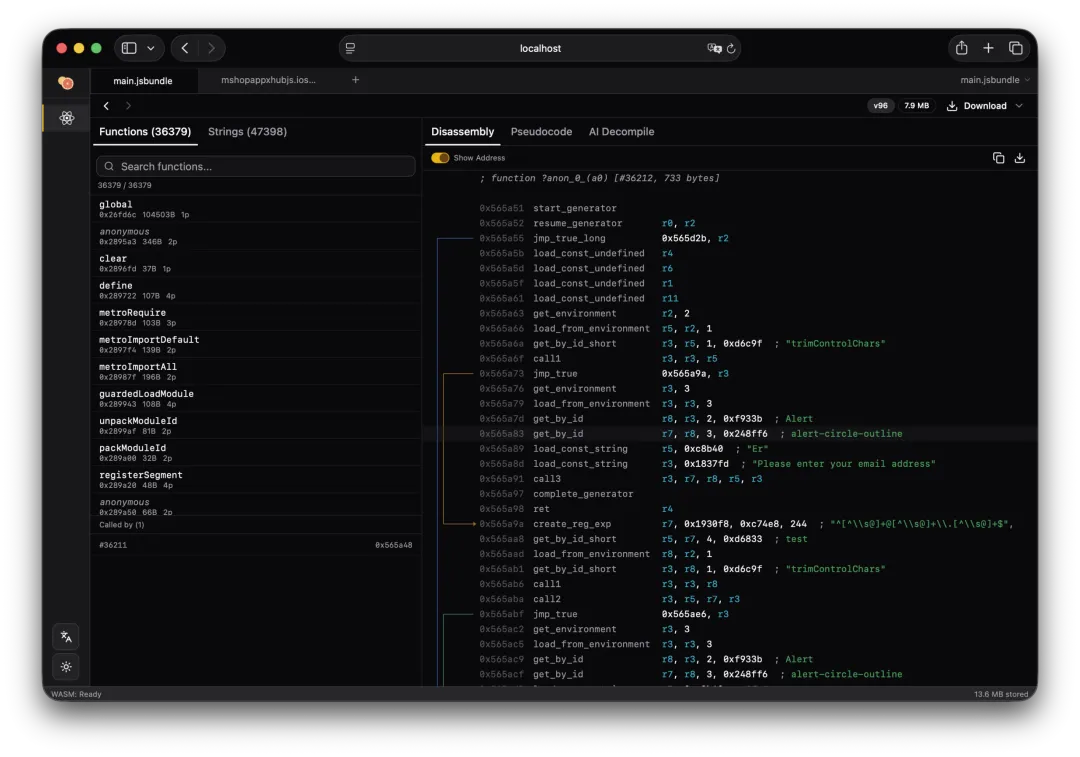The image size is (1080, 757).
Task: Open a new Safari tab
Action: coord(988,48)
